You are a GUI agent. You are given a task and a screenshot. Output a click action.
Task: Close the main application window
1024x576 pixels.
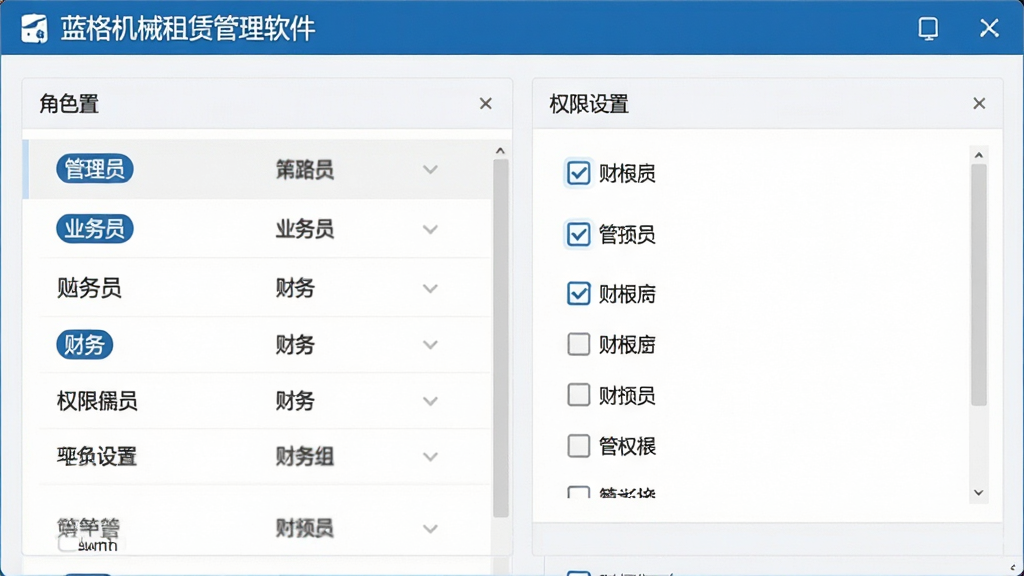(x=989, y=28)
